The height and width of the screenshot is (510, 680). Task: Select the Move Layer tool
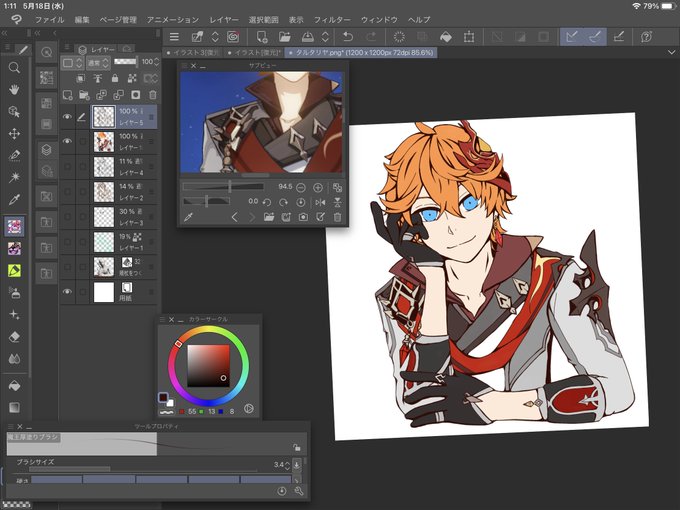pos(14,134)
